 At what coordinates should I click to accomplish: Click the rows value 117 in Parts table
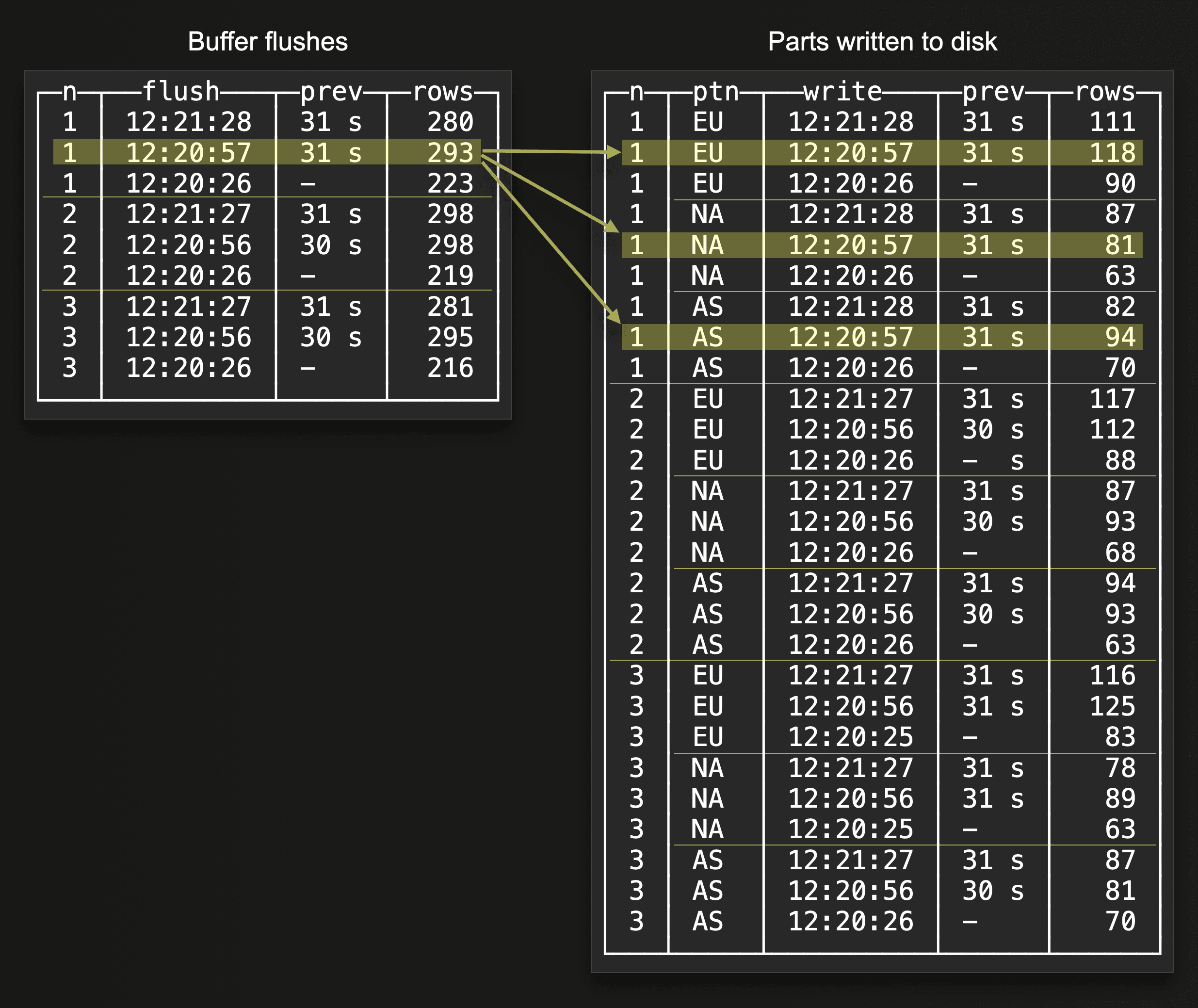coord(1112,399)
